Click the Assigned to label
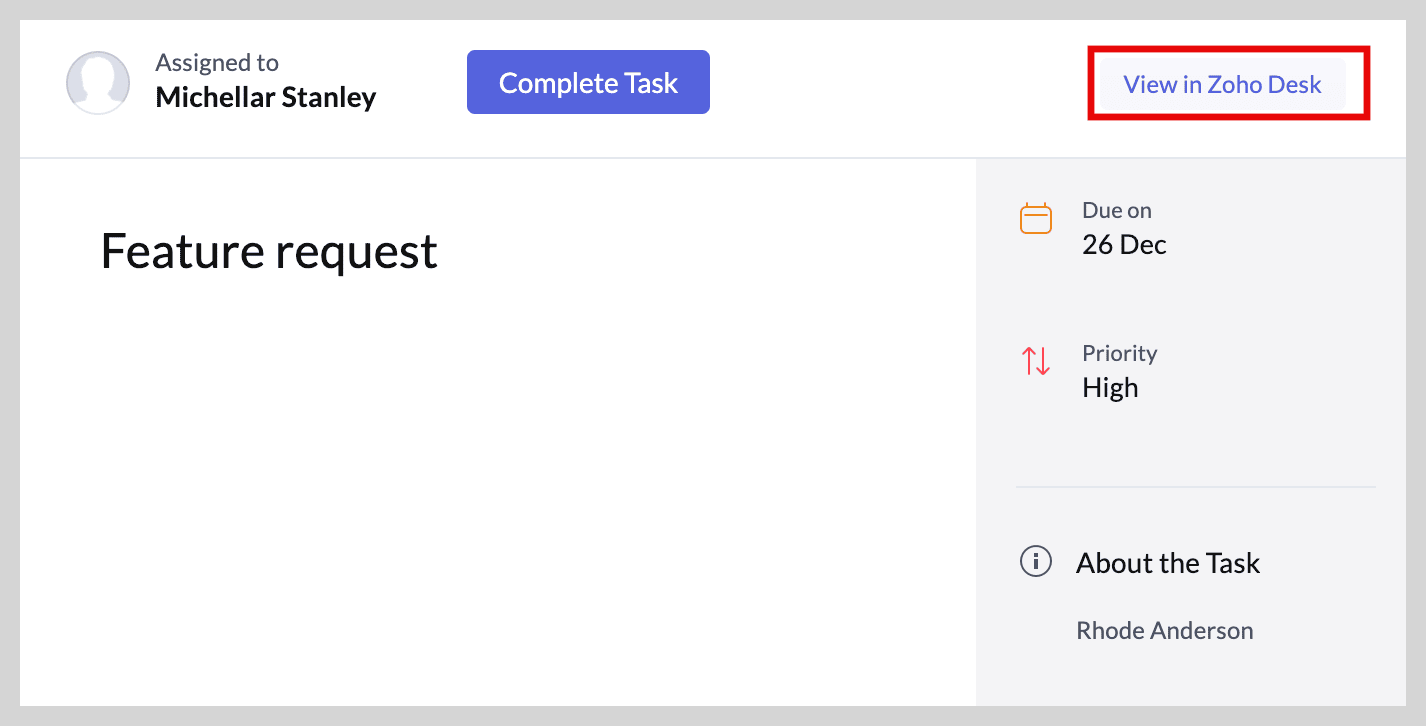Viewport: 1426px width, 726px height. [x=217, y=63]
